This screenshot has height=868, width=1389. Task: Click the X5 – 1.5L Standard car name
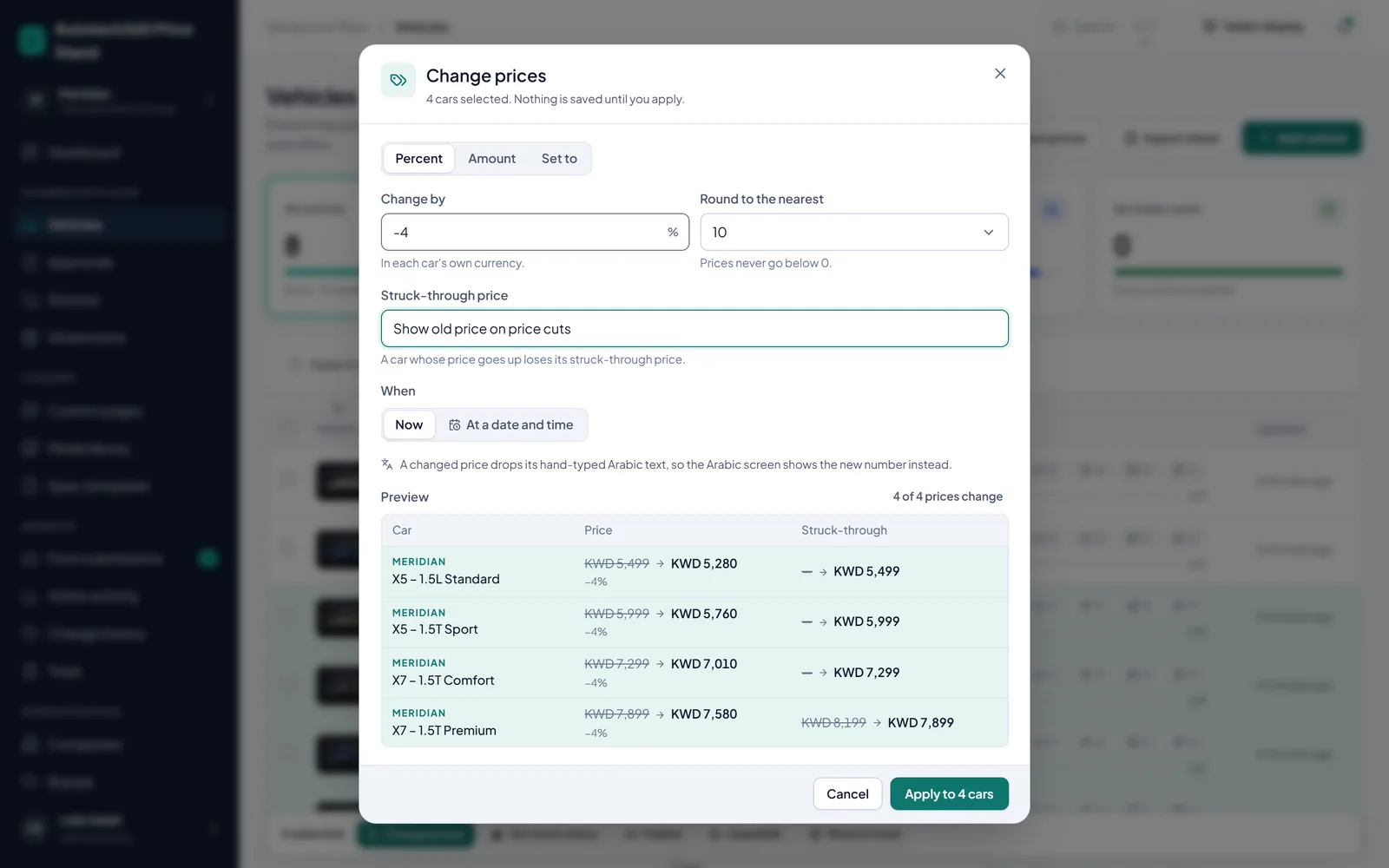(x=446, y=579)
